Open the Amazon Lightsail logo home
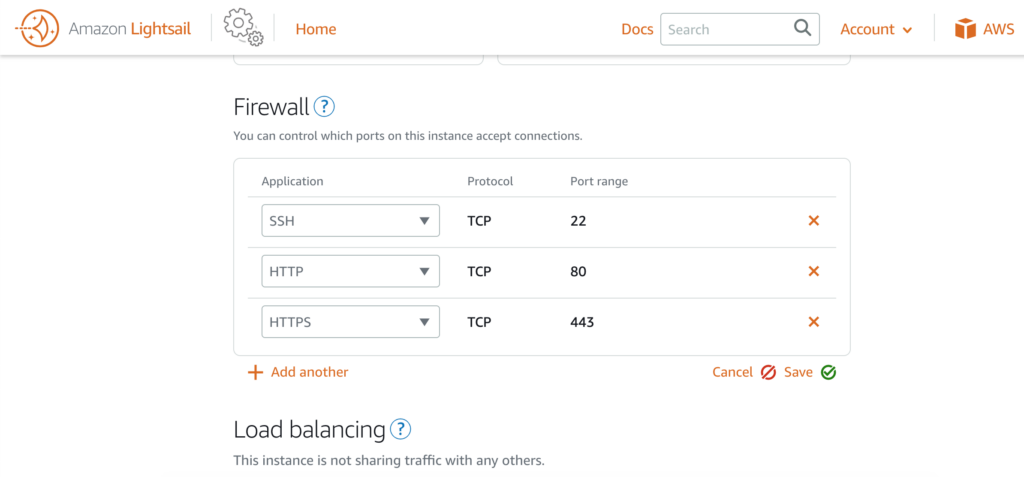Viewport: 1024px width, 477px height. (x=103, y=29)
